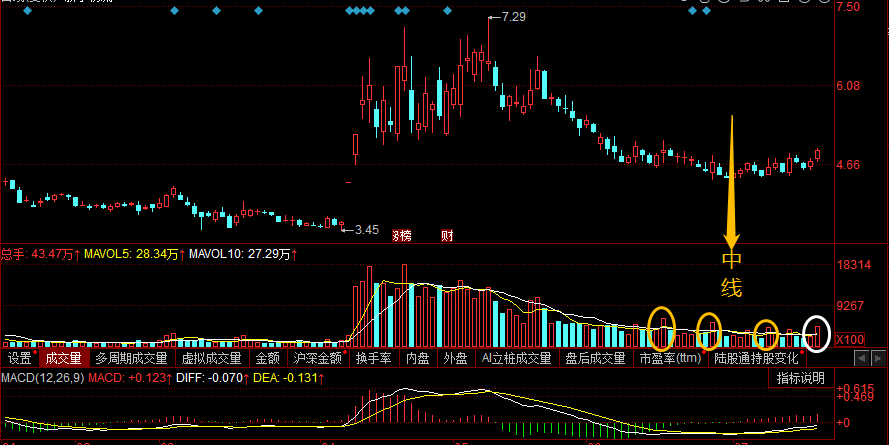Click the DEA: -0.131 value
The width and height of the screenshot is (889, 445).
point(289,378)
